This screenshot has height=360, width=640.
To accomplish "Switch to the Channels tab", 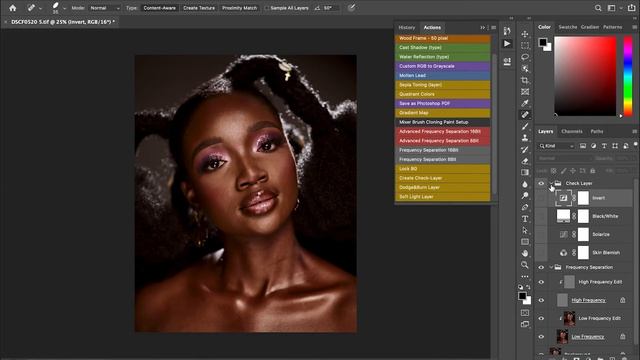I will tap(571, 131).
